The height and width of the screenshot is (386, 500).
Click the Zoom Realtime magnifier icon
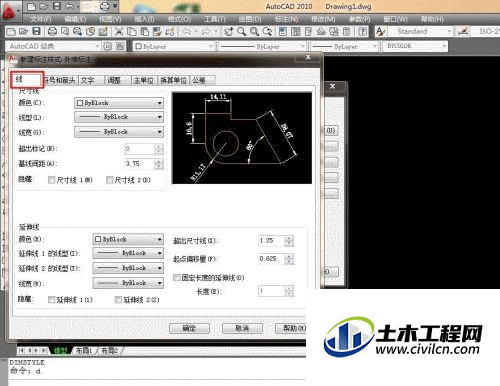pos(241,32)
